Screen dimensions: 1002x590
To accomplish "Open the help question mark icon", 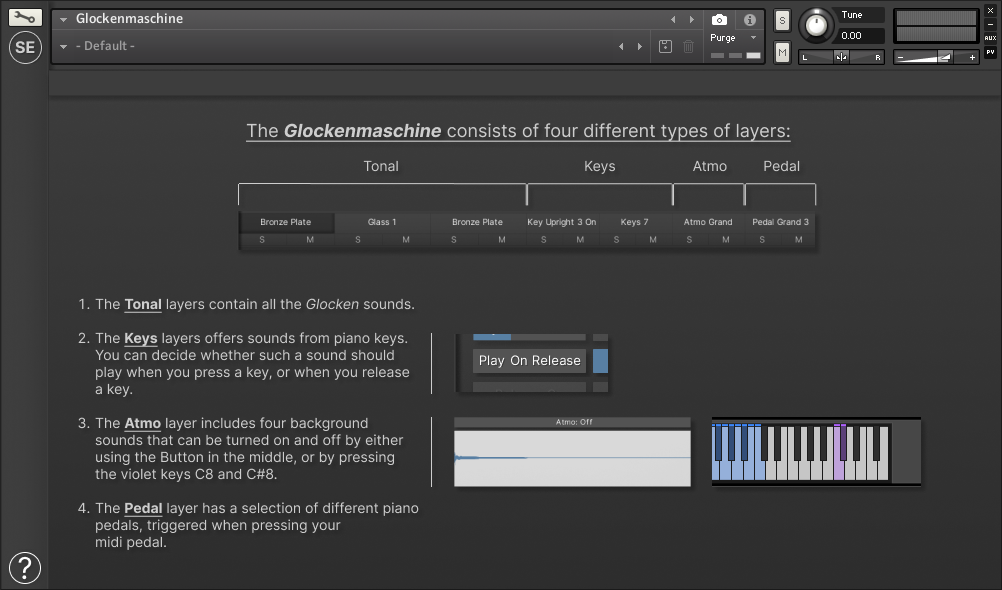I will click(25, 567).
